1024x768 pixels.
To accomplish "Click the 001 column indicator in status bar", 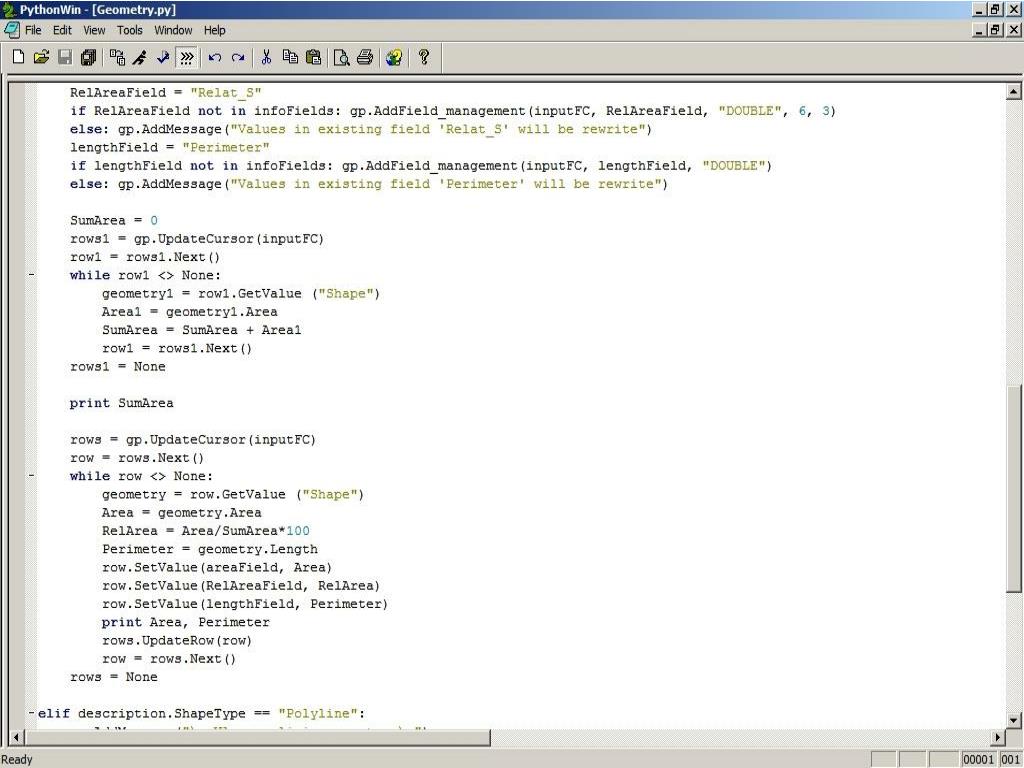I will pyautogui.click(x=1010, y=760).
